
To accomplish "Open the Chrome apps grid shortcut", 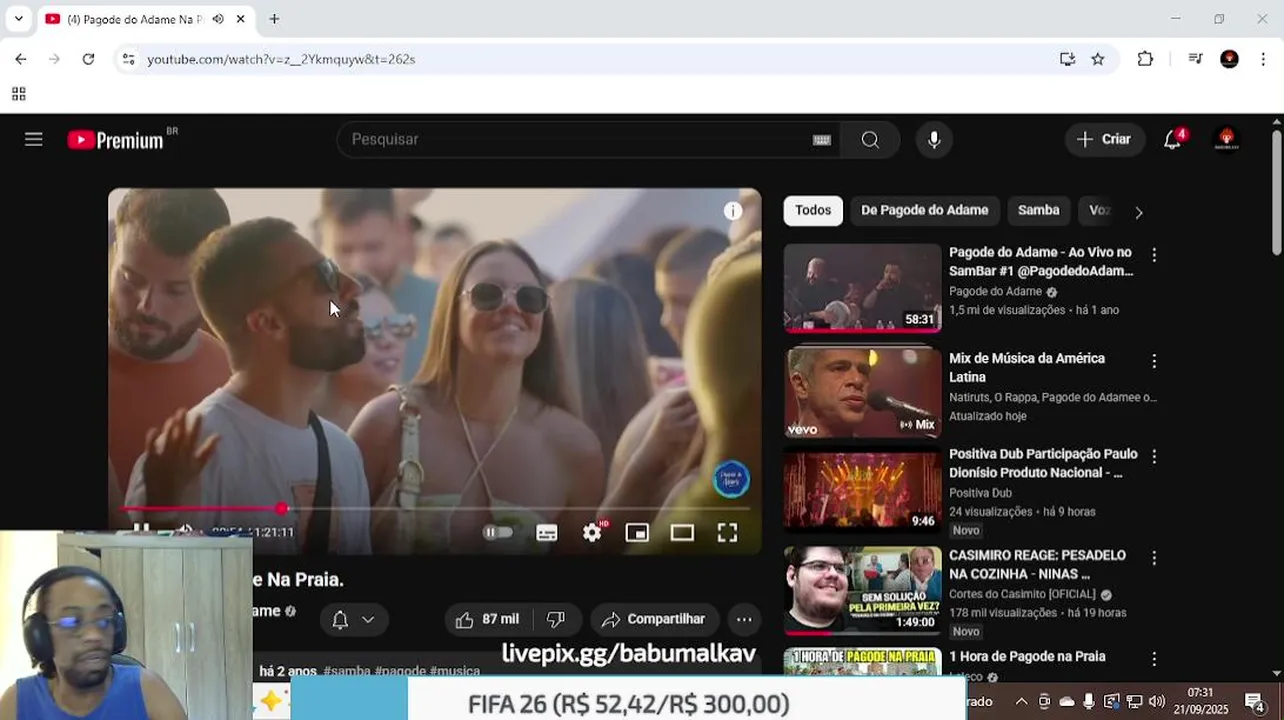I will [18, 94].
